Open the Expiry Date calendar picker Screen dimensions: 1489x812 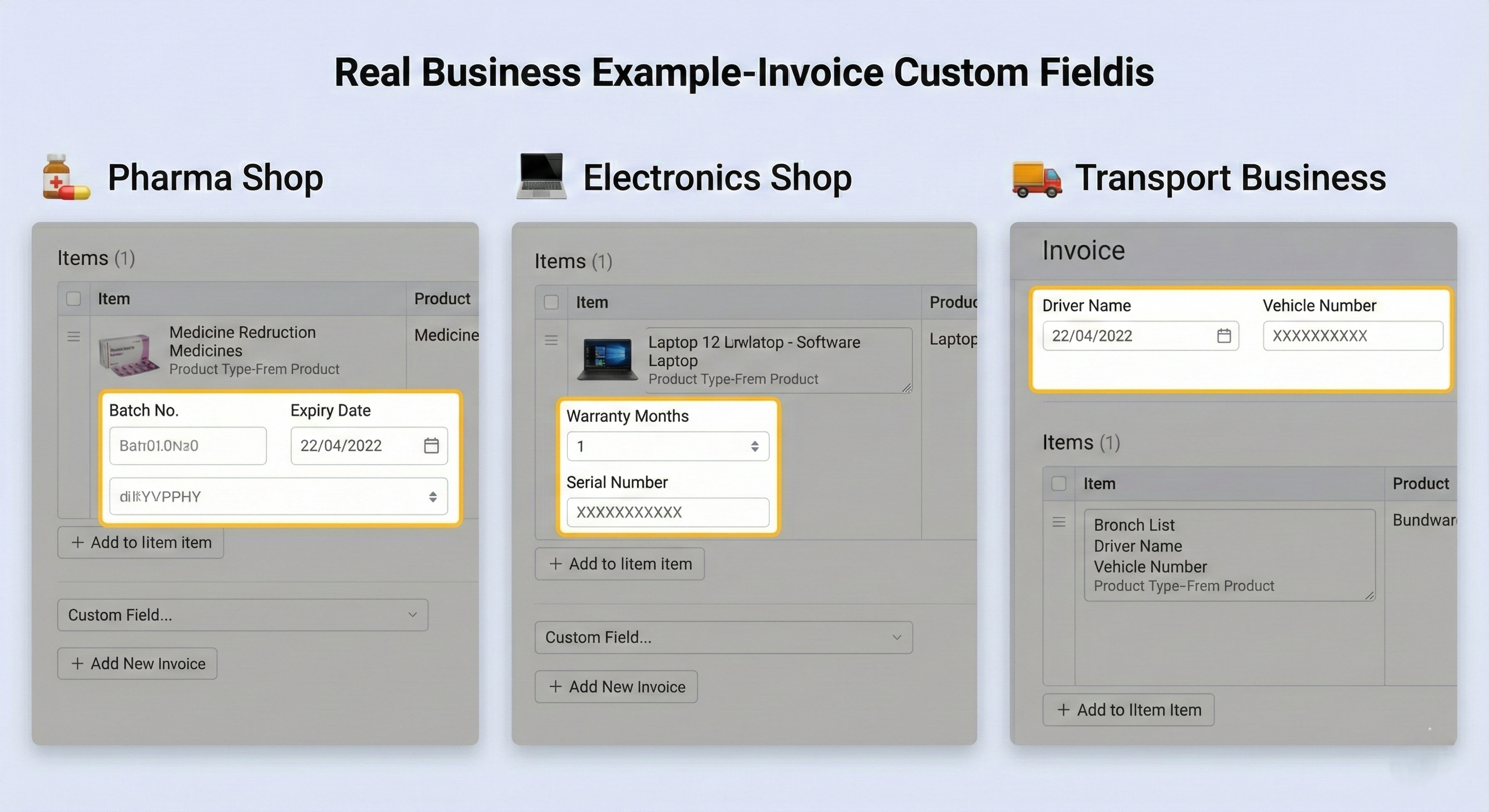[431, 446]
